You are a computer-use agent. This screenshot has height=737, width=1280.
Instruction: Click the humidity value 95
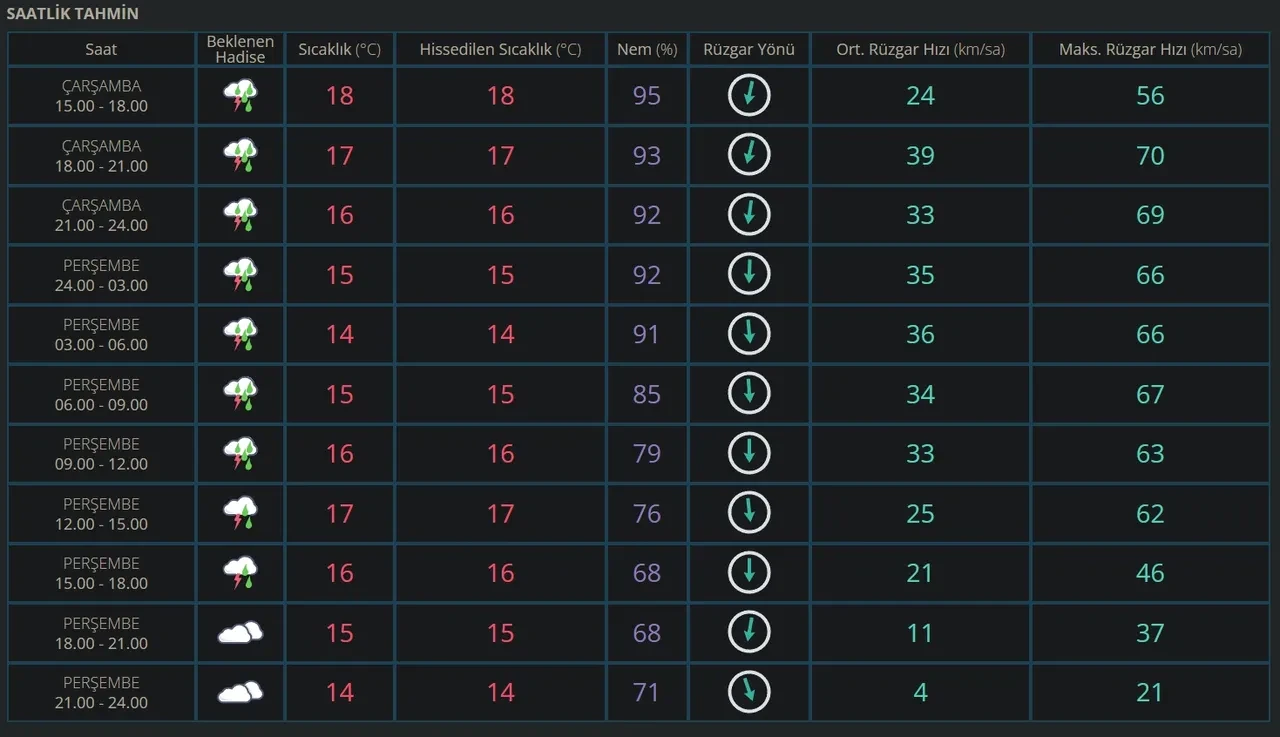(x=647, y=96)
